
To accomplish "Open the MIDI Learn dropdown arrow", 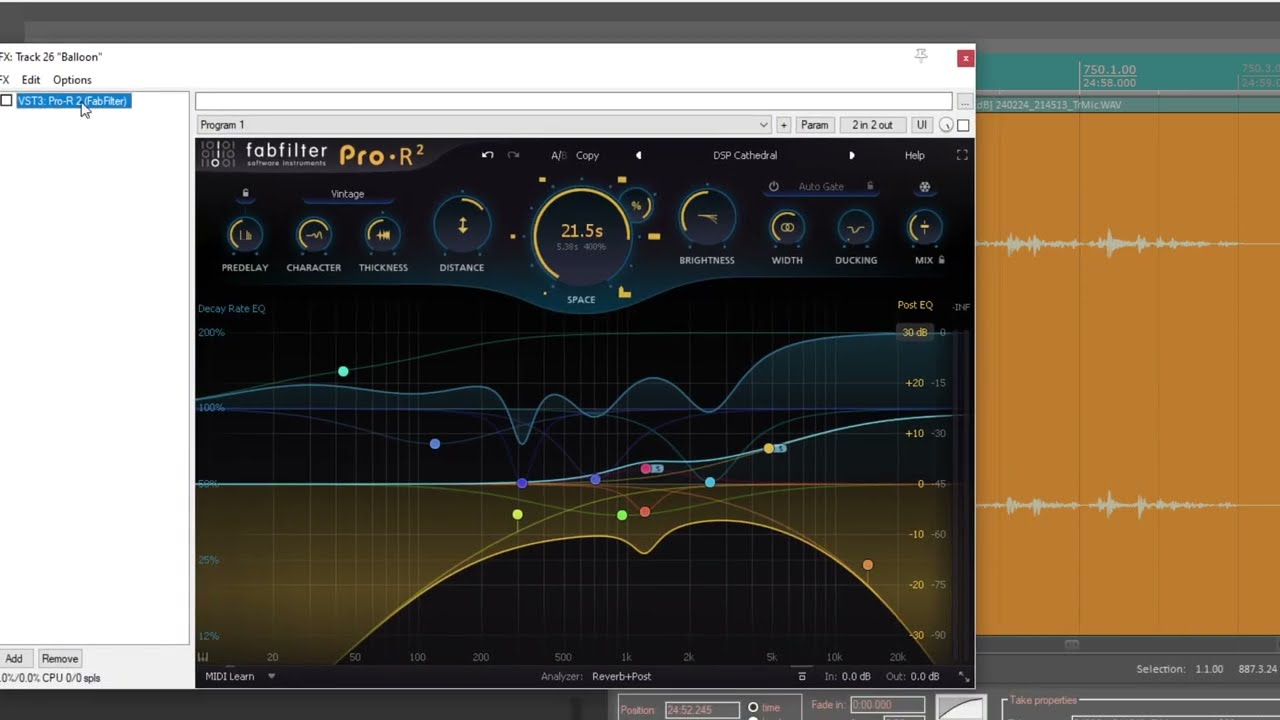I will click(271, 676).
